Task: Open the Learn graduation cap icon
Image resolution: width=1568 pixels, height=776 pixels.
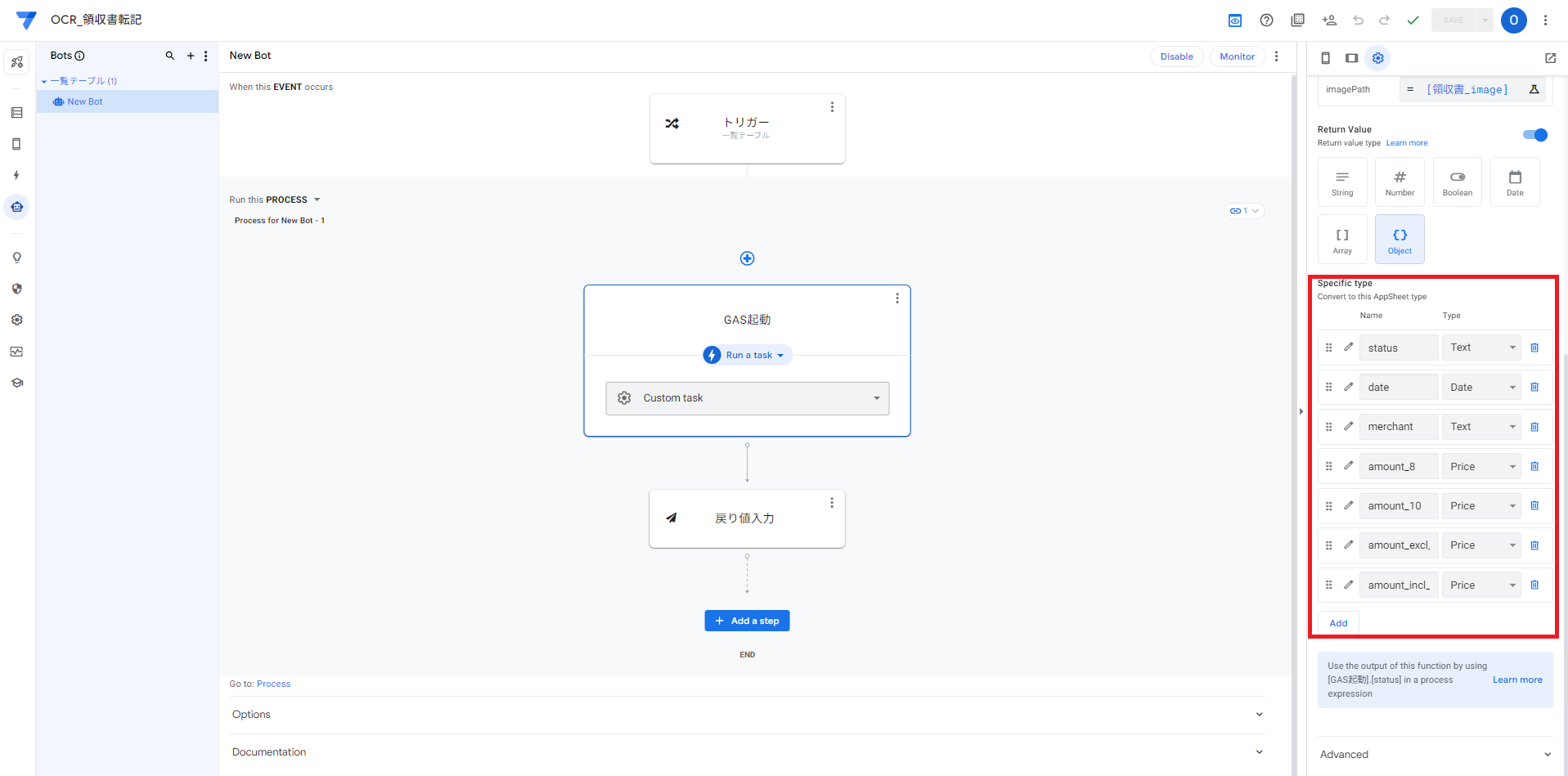Action: pos(16,383)
